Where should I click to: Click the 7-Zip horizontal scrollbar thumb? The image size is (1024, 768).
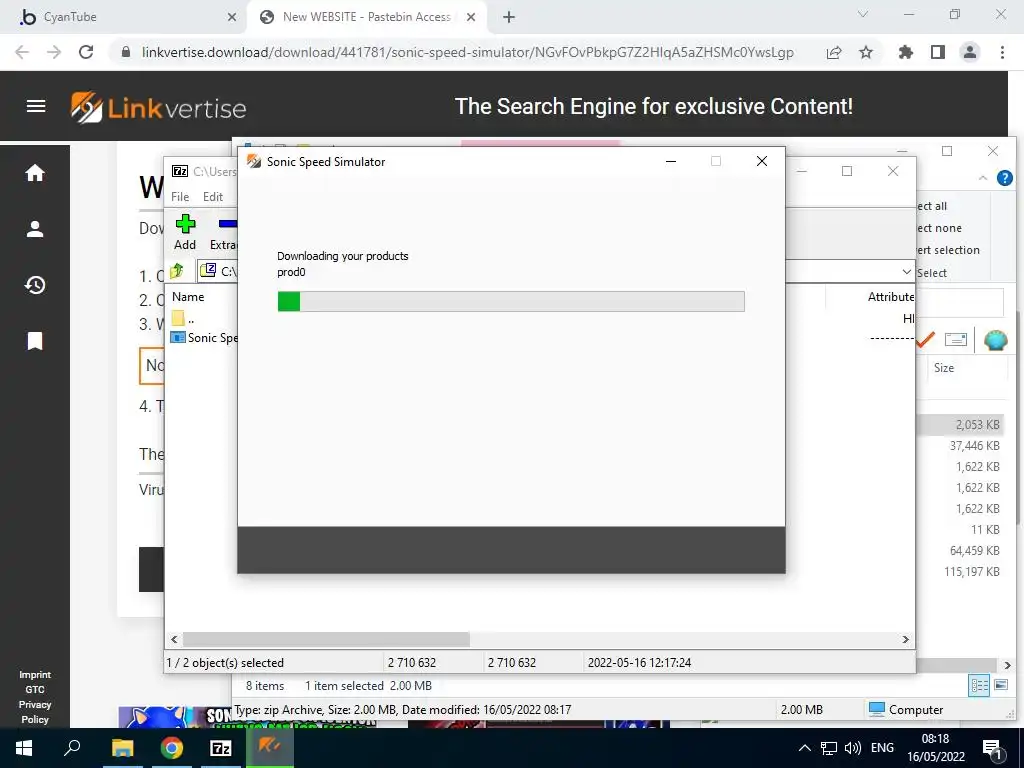pyautogui.click(x=326, y=639)
